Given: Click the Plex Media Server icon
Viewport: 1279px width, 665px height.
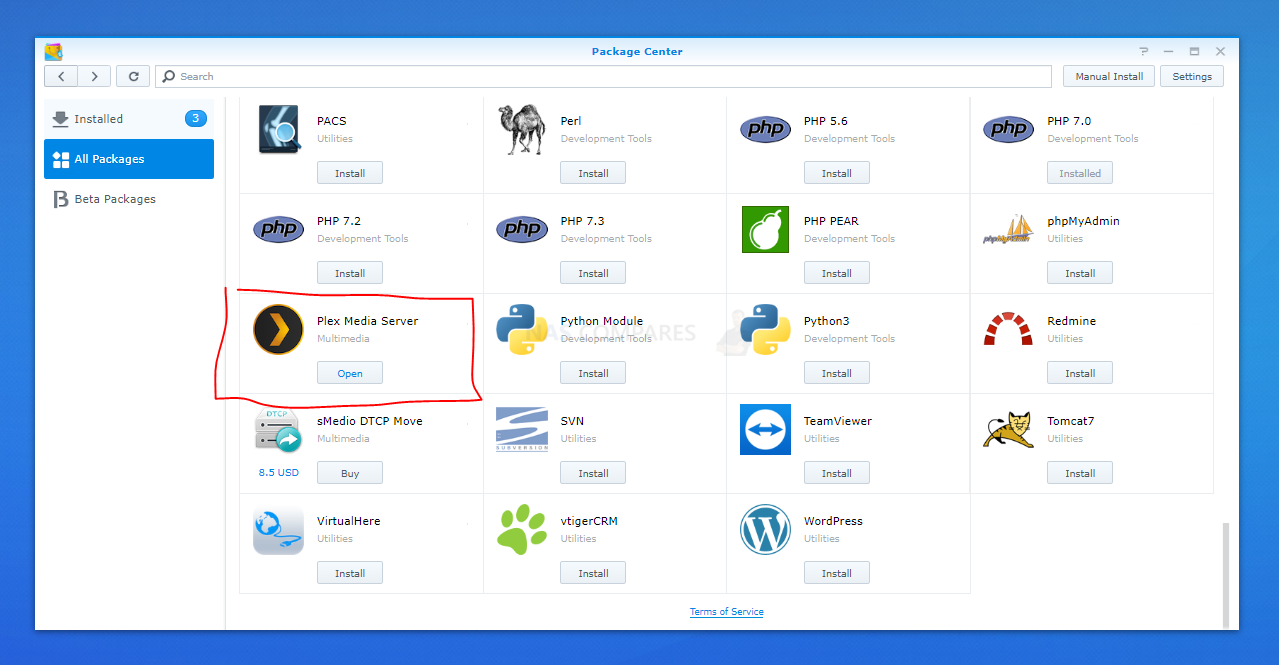Looking at the screenshot, I should (x=278, y=329).
